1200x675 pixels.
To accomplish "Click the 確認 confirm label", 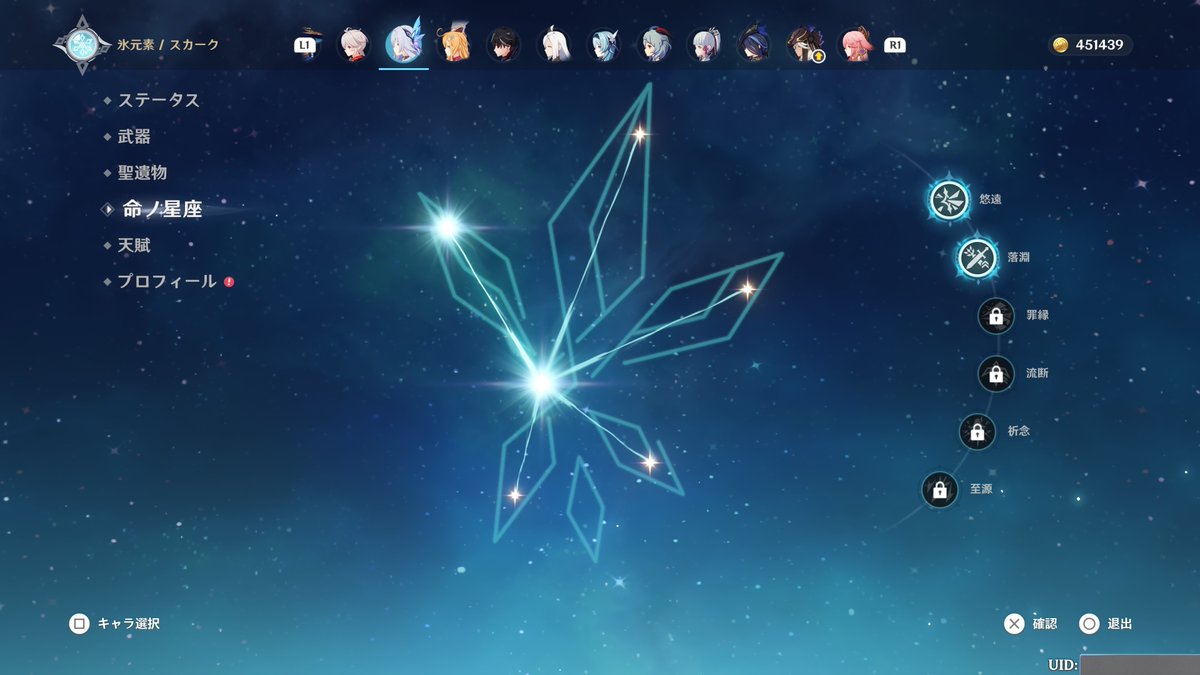I will point(1045,624).
